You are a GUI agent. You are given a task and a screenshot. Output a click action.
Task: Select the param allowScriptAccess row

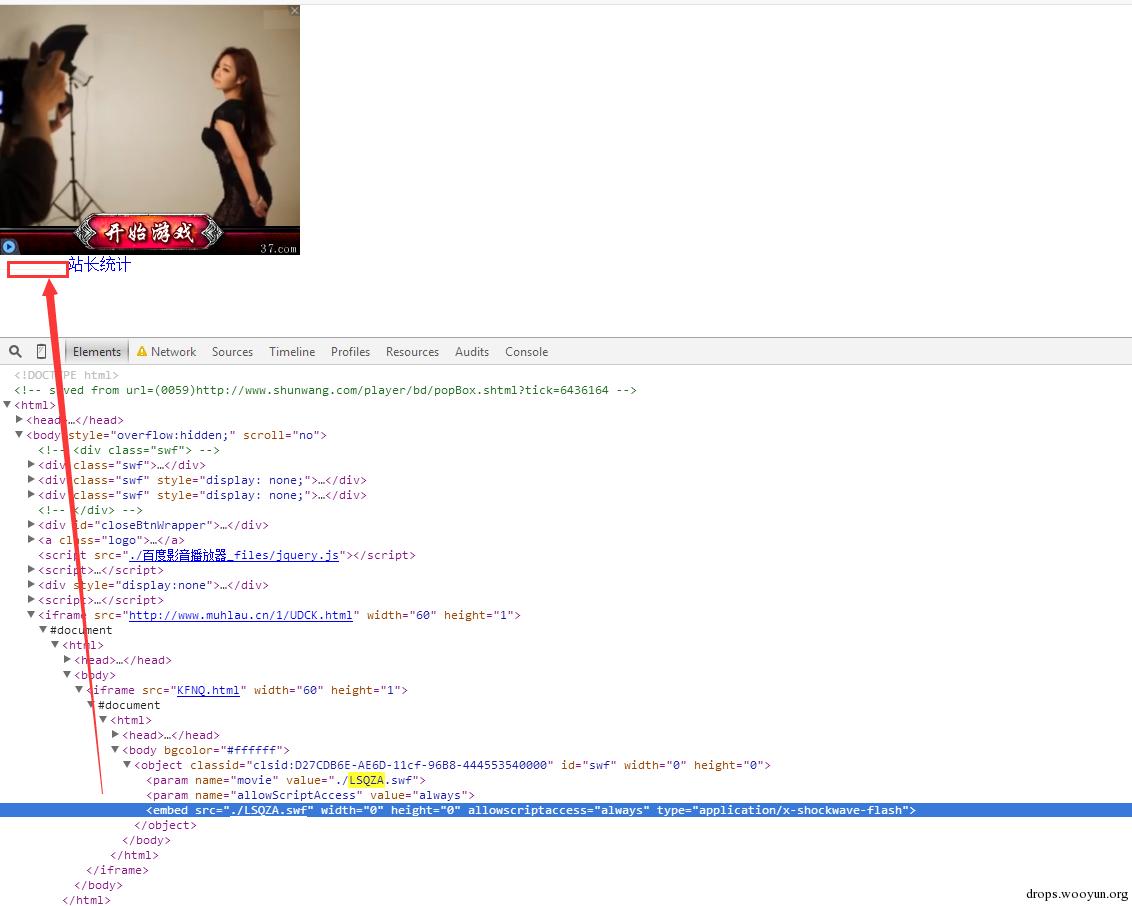pyautogui.click(x=310, y=795)
